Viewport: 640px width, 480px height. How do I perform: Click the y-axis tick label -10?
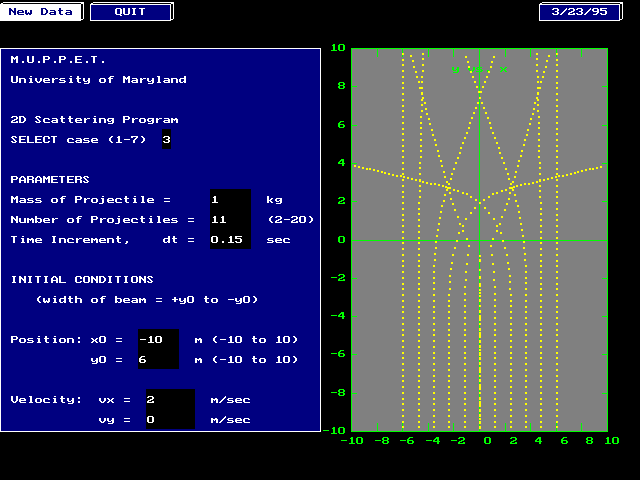[x=334, y=430]
